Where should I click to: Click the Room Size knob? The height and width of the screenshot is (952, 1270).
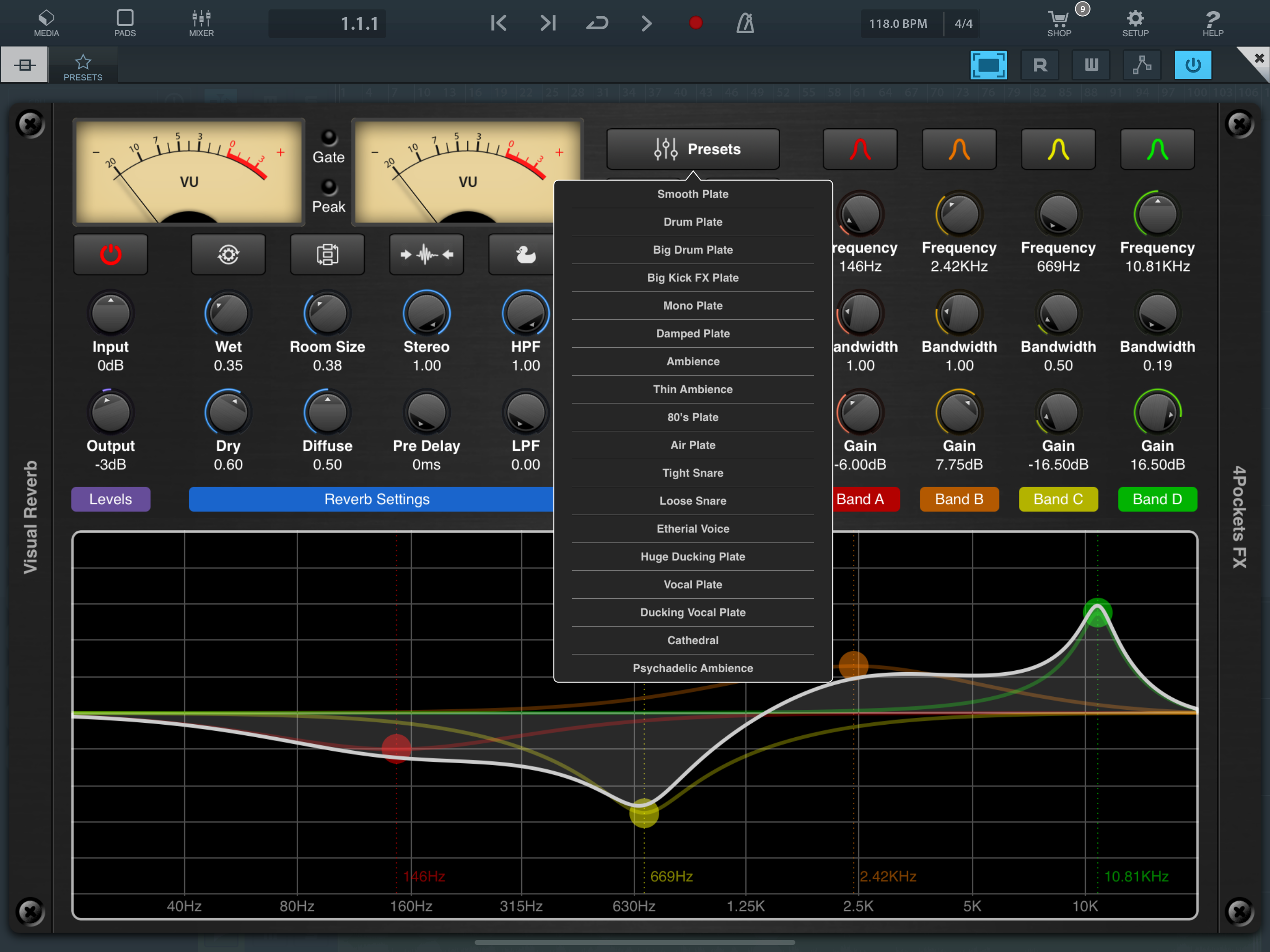[327, 314]
